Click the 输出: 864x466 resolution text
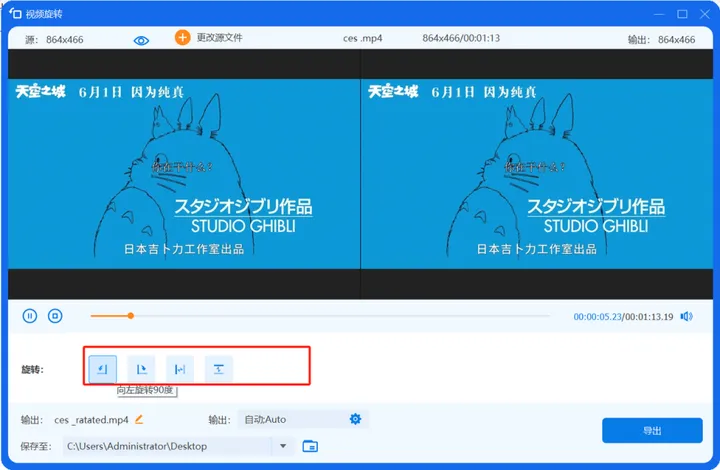This screenshot has height=470, width=720. [661, 40]
